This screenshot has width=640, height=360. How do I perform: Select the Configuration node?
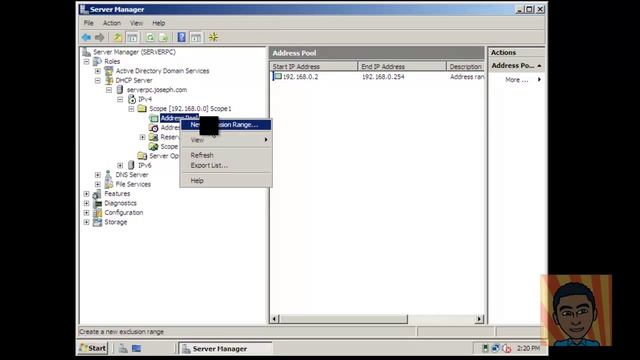(x=124, y=212)
